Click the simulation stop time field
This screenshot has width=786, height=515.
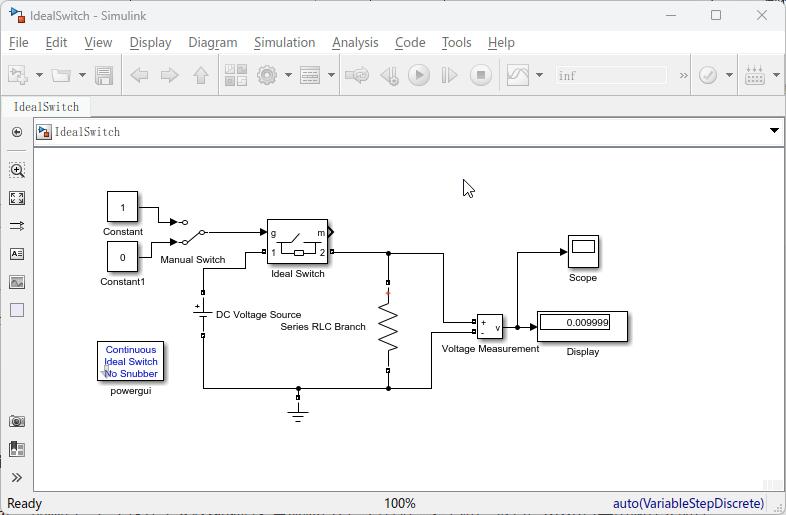[611, 76]
